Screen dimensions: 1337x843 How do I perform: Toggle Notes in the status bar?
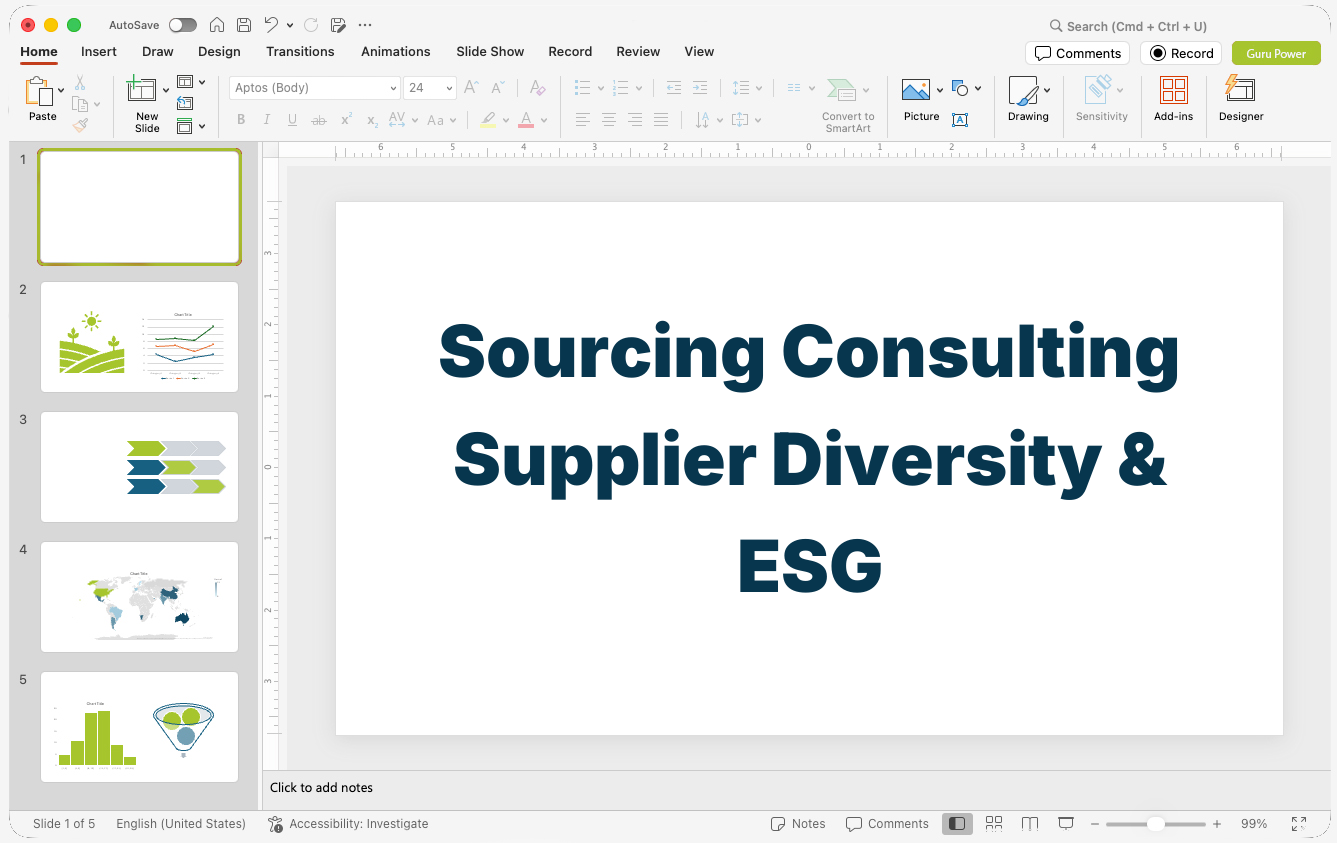tap(798, 824)
